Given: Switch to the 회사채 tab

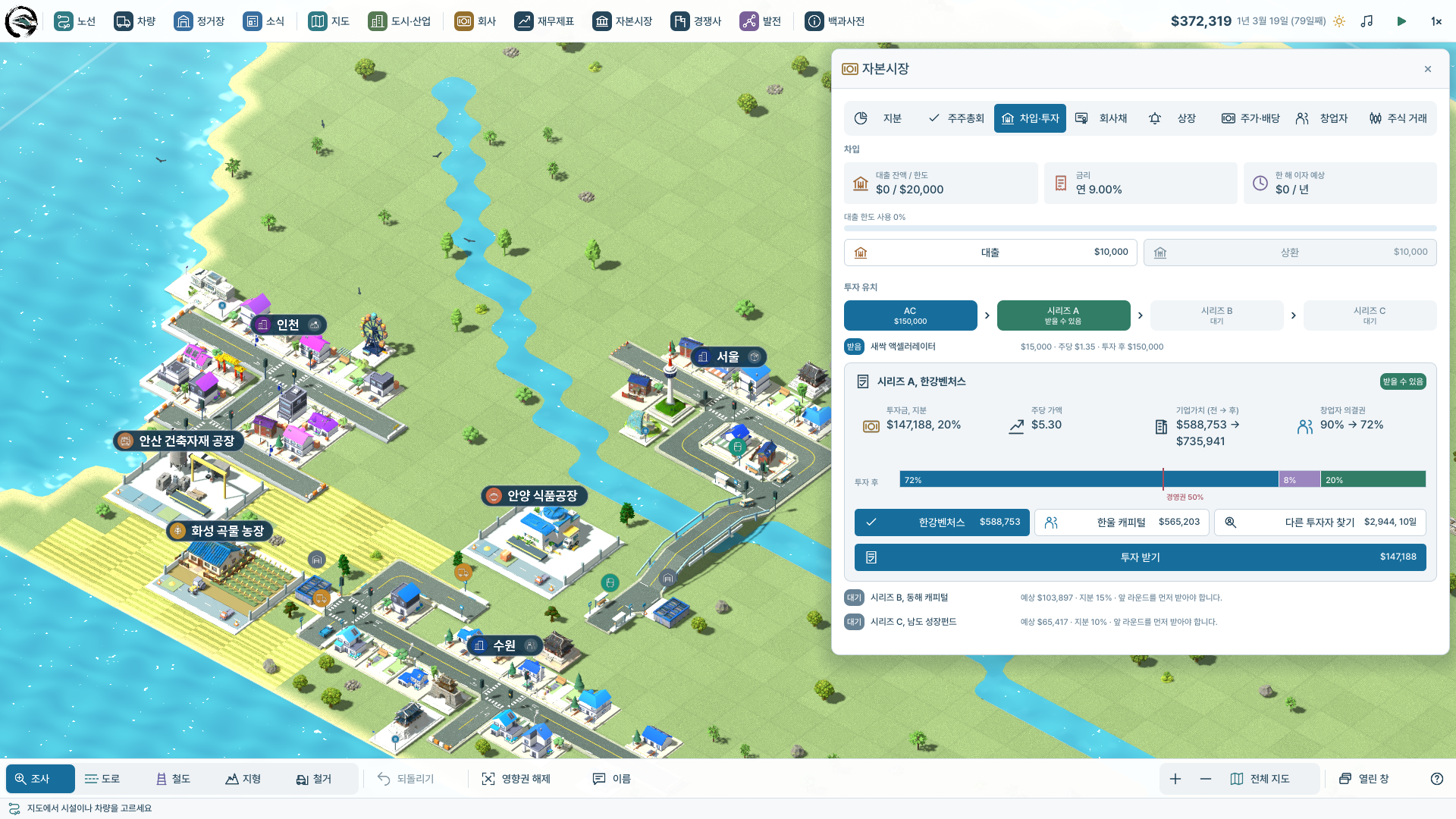Looking at the screenshot, I should coord(1102,118).
